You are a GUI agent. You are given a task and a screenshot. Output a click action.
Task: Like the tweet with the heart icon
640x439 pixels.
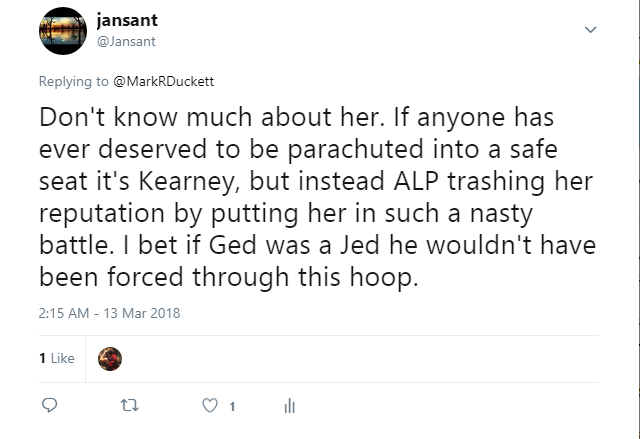tap(210, 406)
